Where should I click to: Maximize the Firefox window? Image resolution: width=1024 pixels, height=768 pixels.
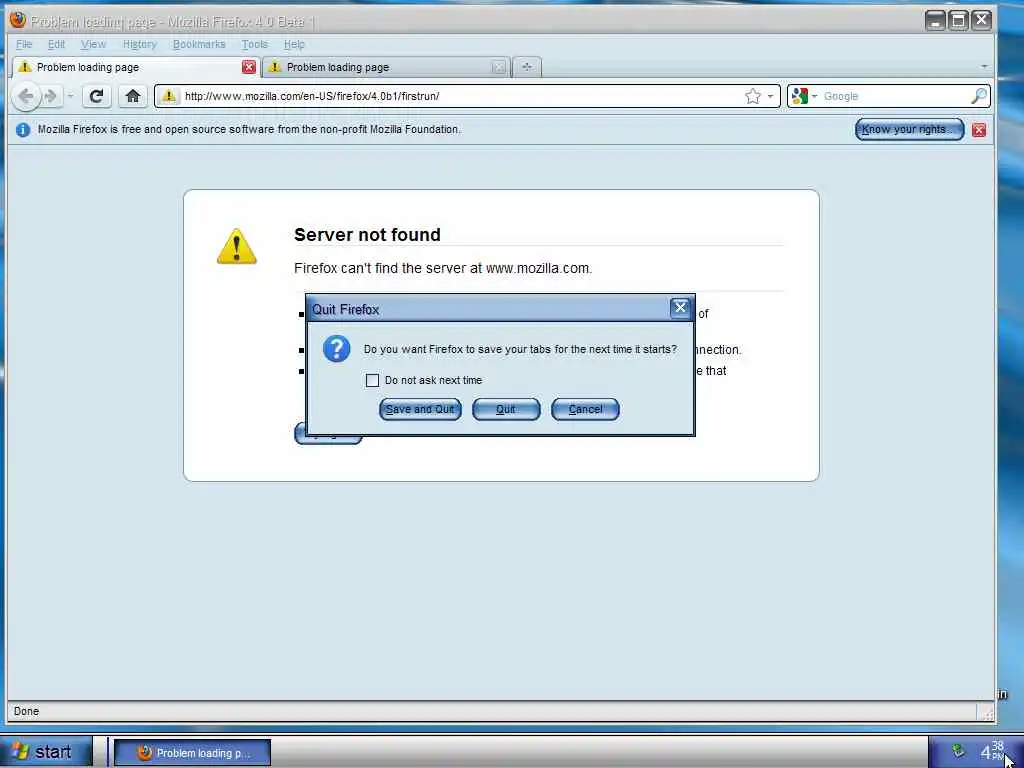pyautogui.click(x=958, y=21)
